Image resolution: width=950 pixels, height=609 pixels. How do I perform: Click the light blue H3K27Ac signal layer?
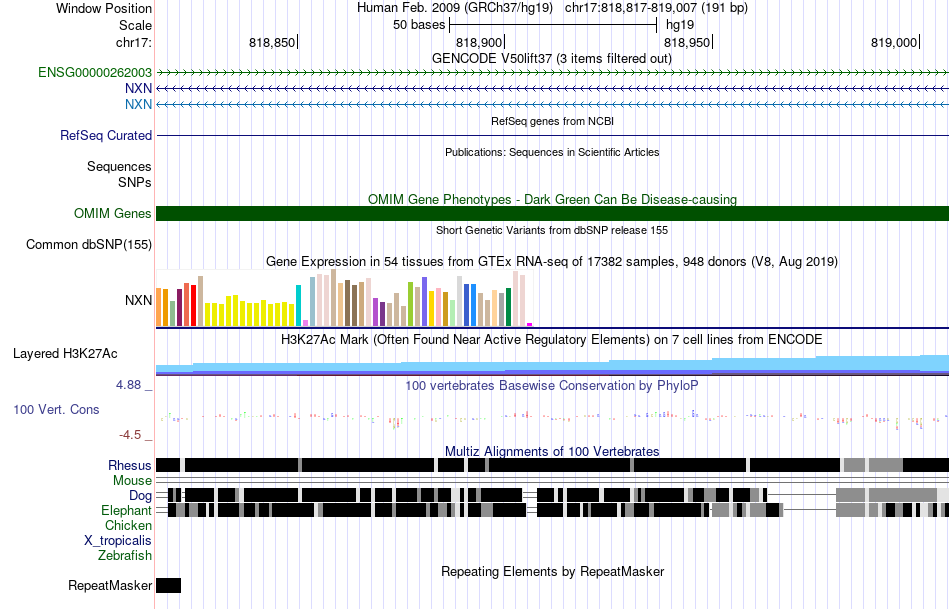point(553,364)
